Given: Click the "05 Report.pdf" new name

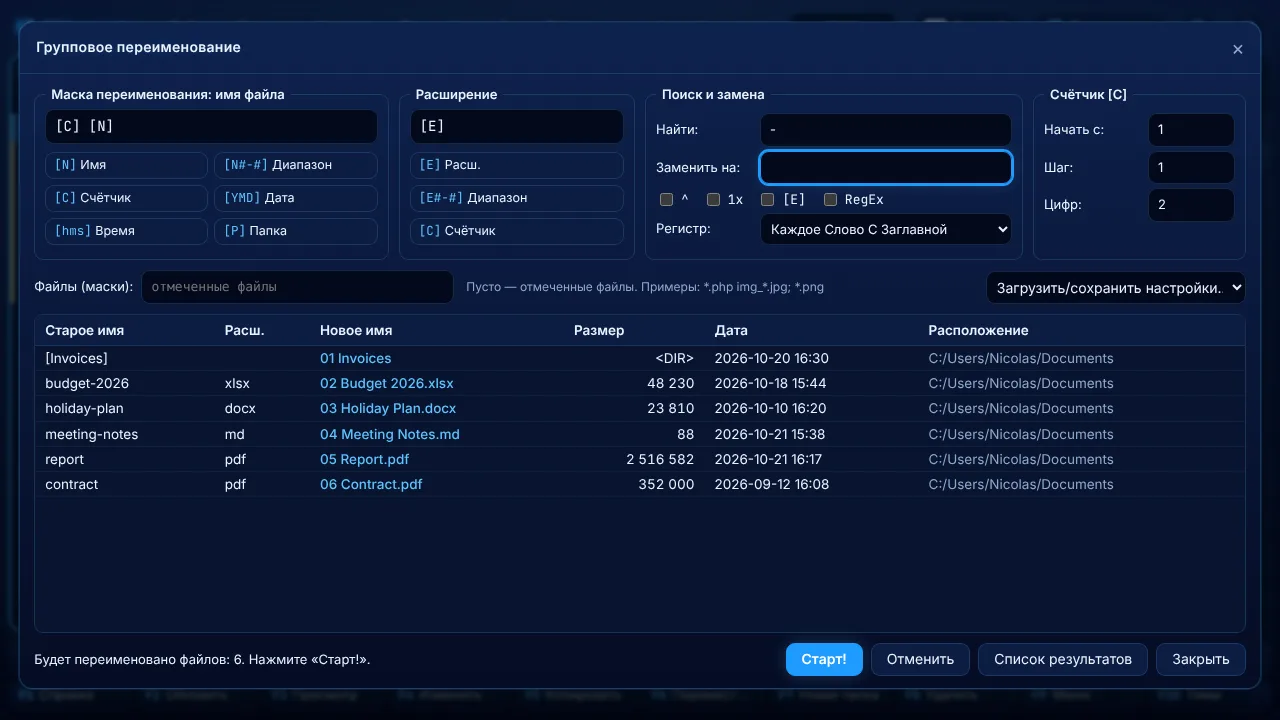Looking at the screenshot, I should point(364,460).
